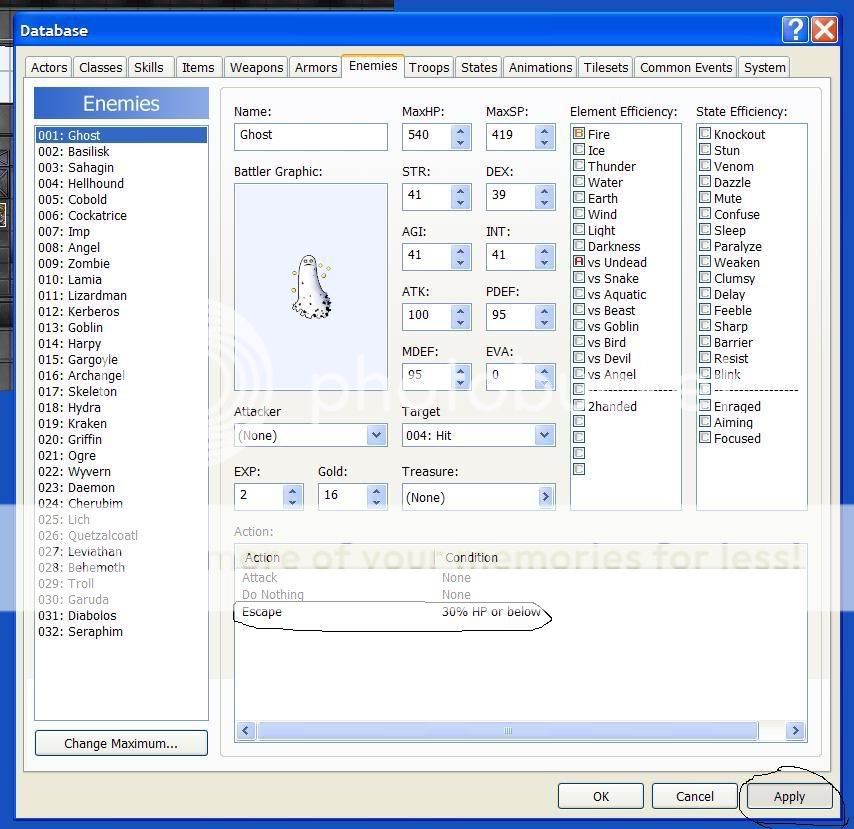Decrease MaxSP using the down spinner arrow
Screen dimensions: 854x829
point(544,142)
